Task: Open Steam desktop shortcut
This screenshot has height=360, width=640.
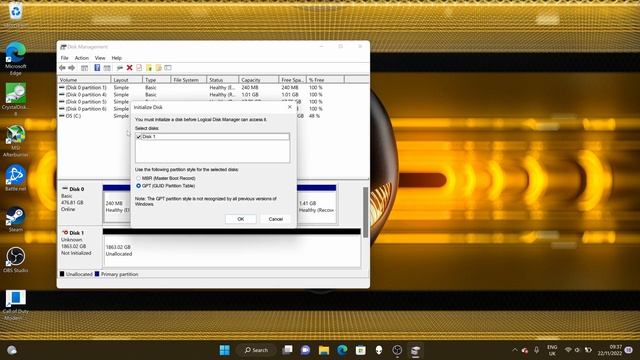Action: pyautogui.click(x=16, y=219)
